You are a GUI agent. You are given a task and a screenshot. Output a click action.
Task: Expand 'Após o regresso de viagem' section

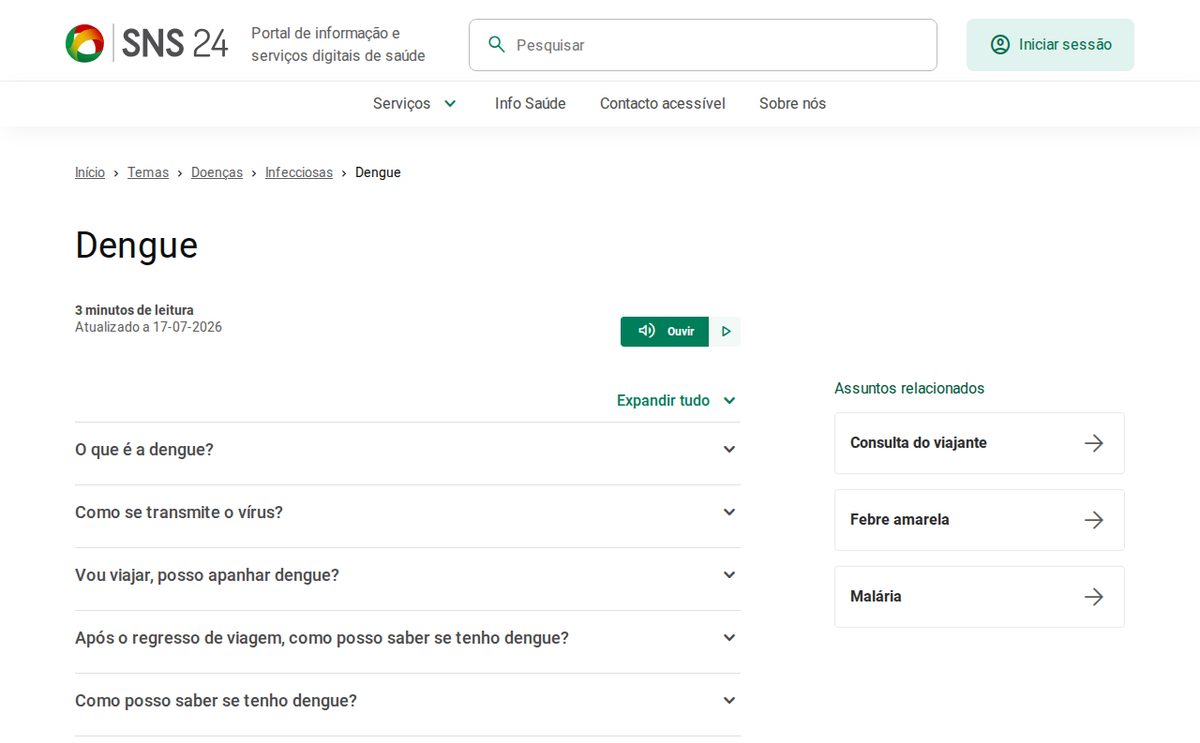pos(408,638)
